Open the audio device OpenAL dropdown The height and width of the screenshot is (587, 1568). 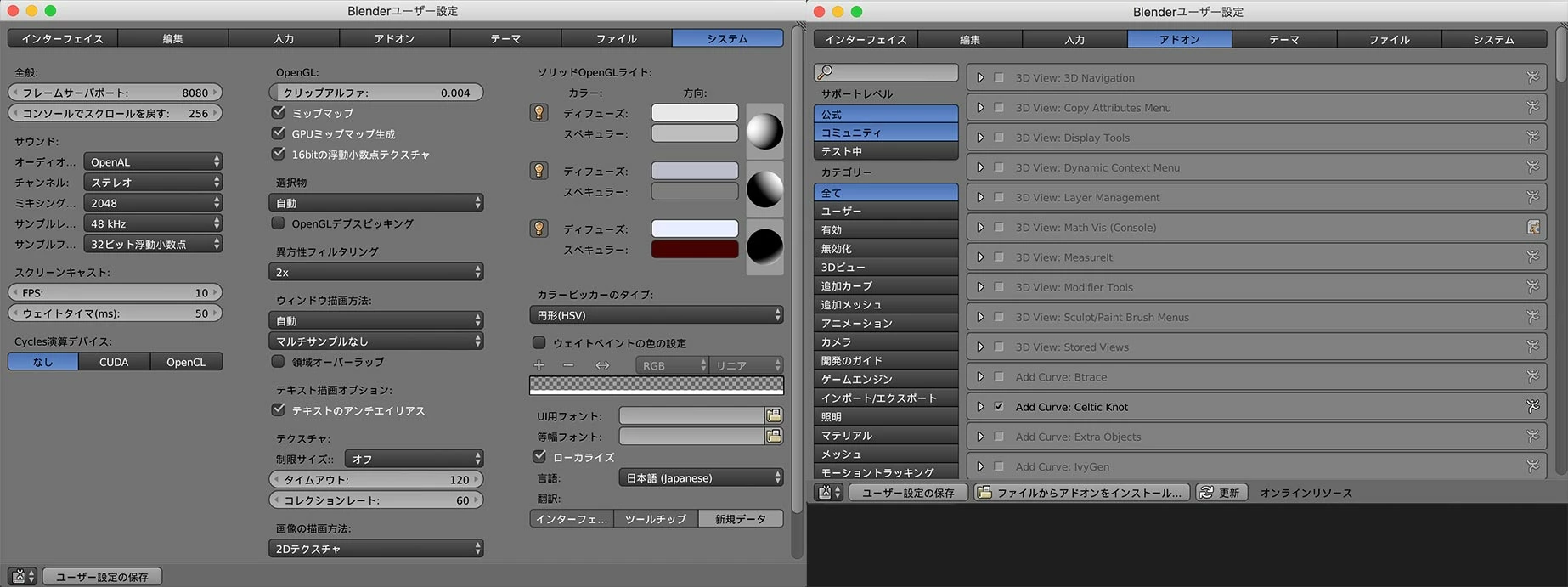click(153, 161)
